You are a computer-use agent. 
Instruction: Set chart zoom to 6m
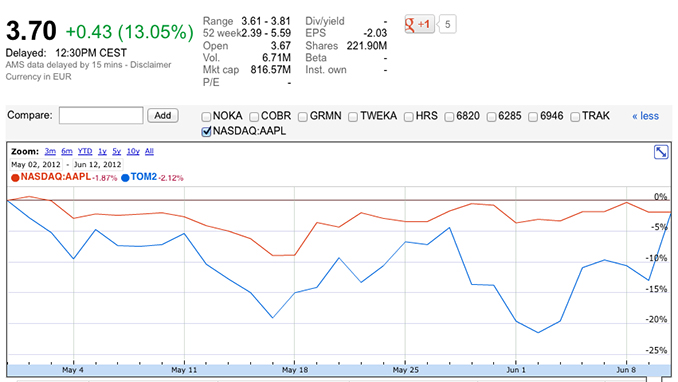point(67,151)
